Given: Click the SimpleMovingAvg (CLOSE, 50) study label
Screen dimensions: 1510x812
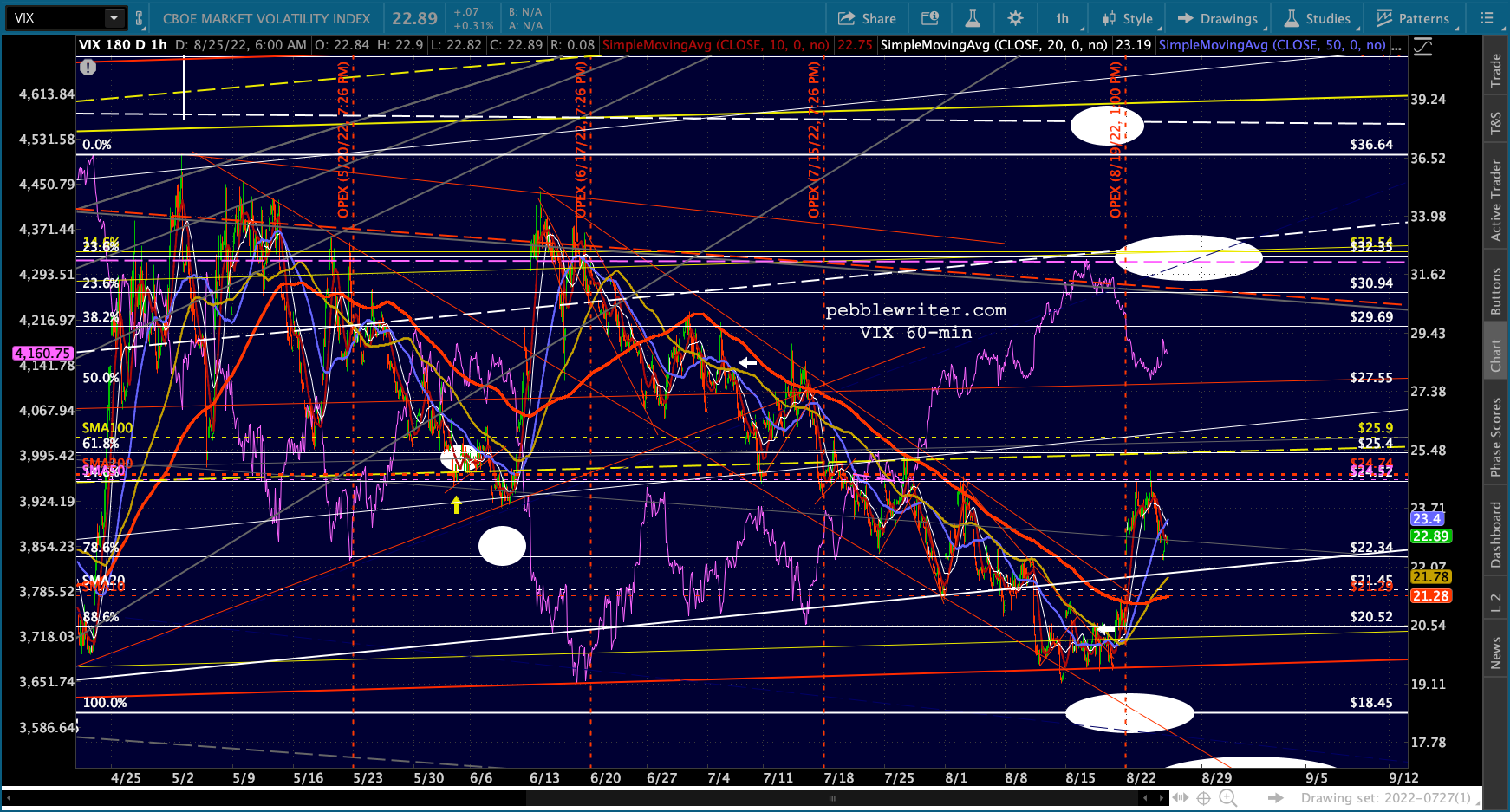Looking at the screenshot, I should [x=1272, y=45].
